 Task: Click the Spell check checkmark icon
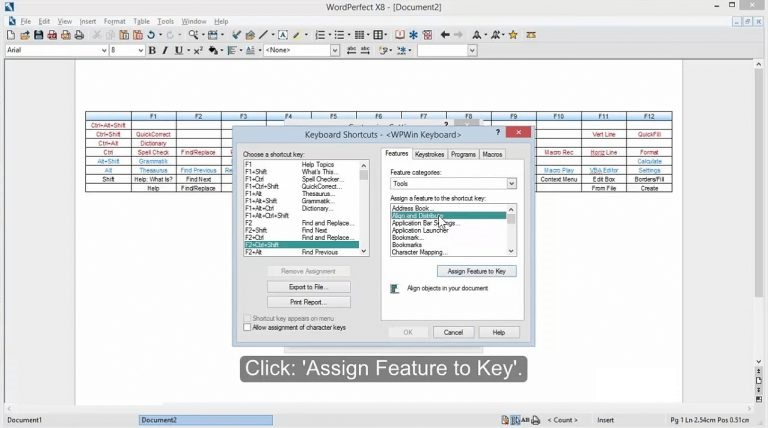[x=236, y=35]
